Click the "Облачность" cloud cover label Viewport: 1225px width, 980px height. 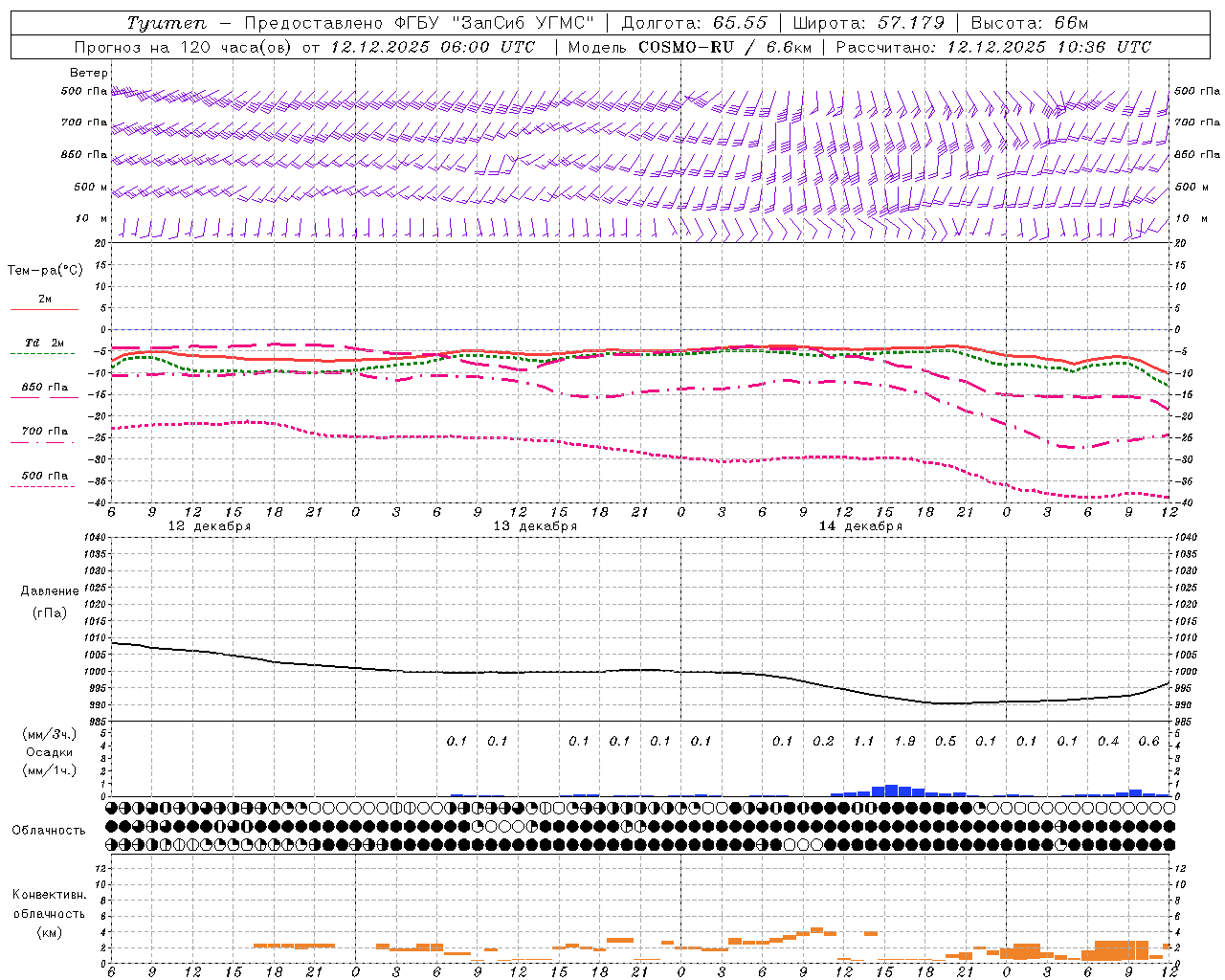click(x=49, y=830)
